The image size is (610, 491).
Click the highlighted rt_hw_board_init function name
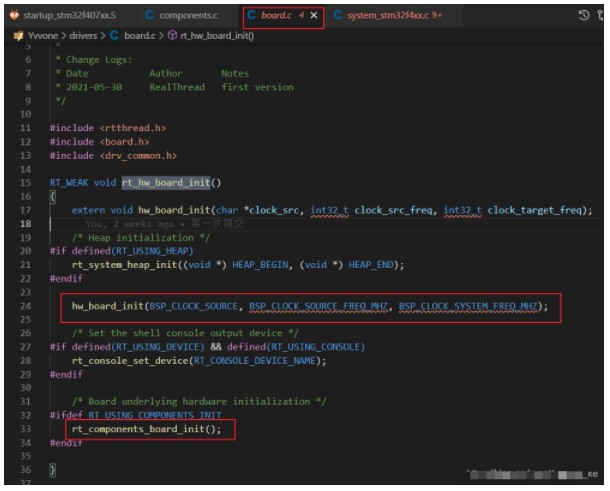166,183
